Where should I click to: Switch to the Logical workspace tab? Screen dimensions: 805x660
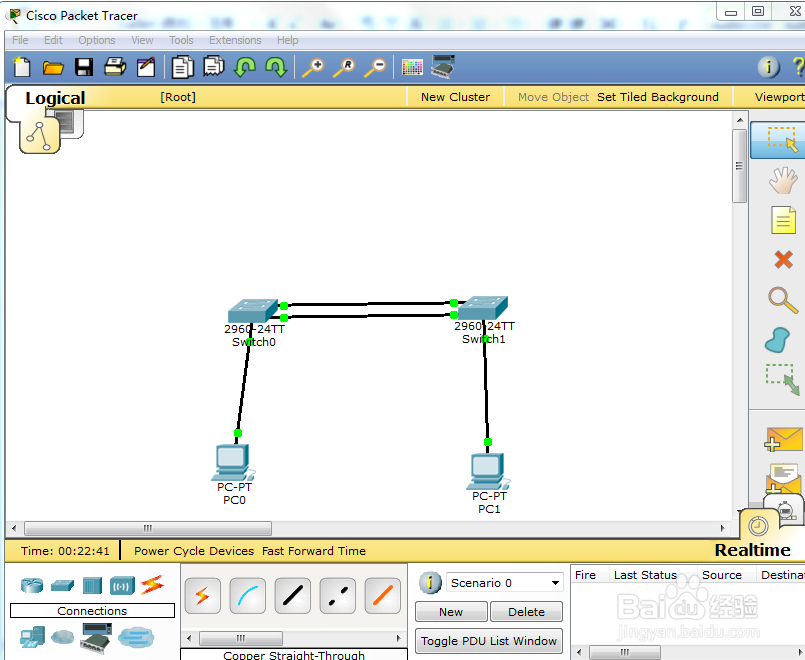55,98
